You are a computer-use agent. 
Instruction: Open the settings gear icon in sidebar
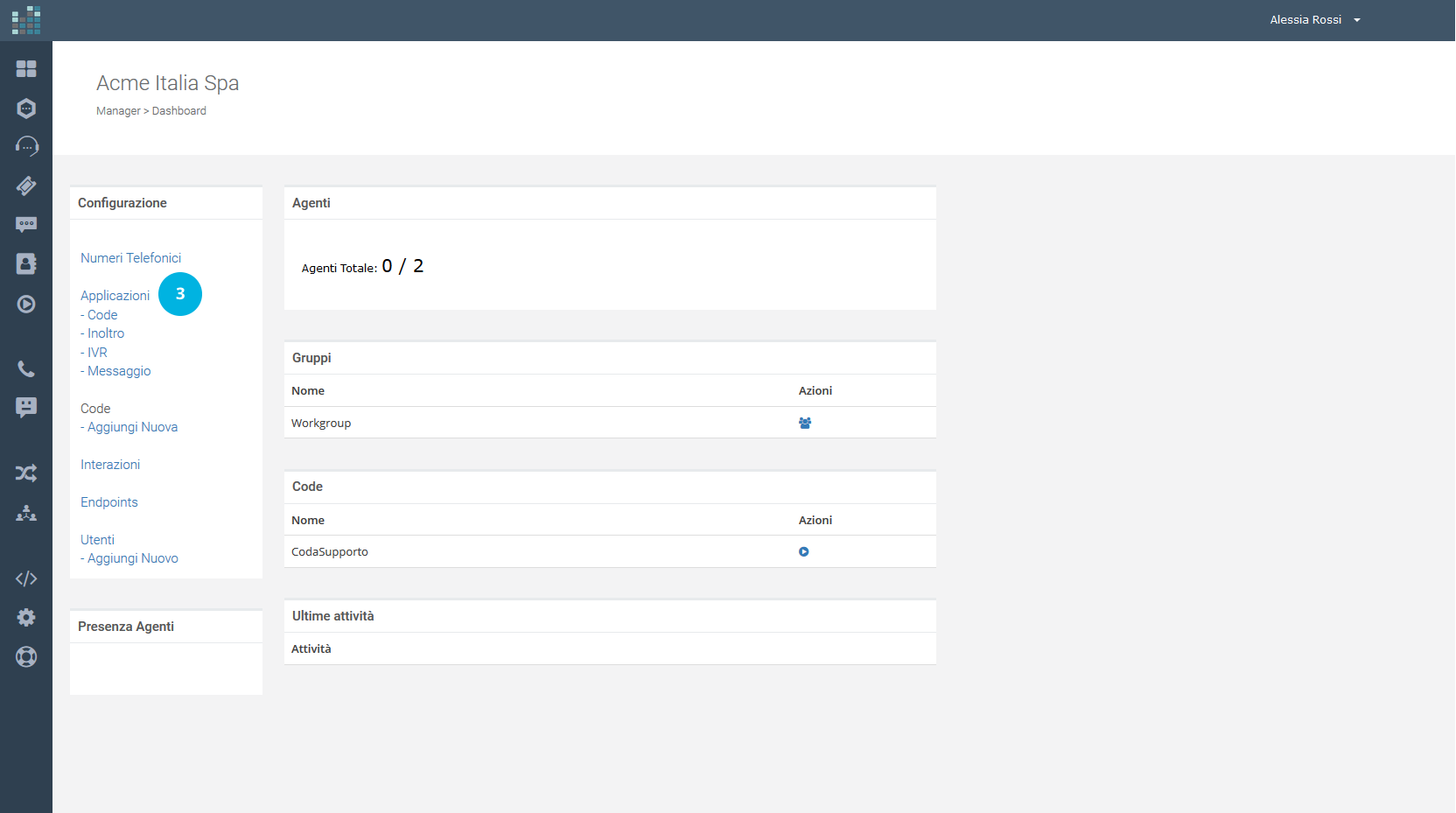[x=26, y=617]
